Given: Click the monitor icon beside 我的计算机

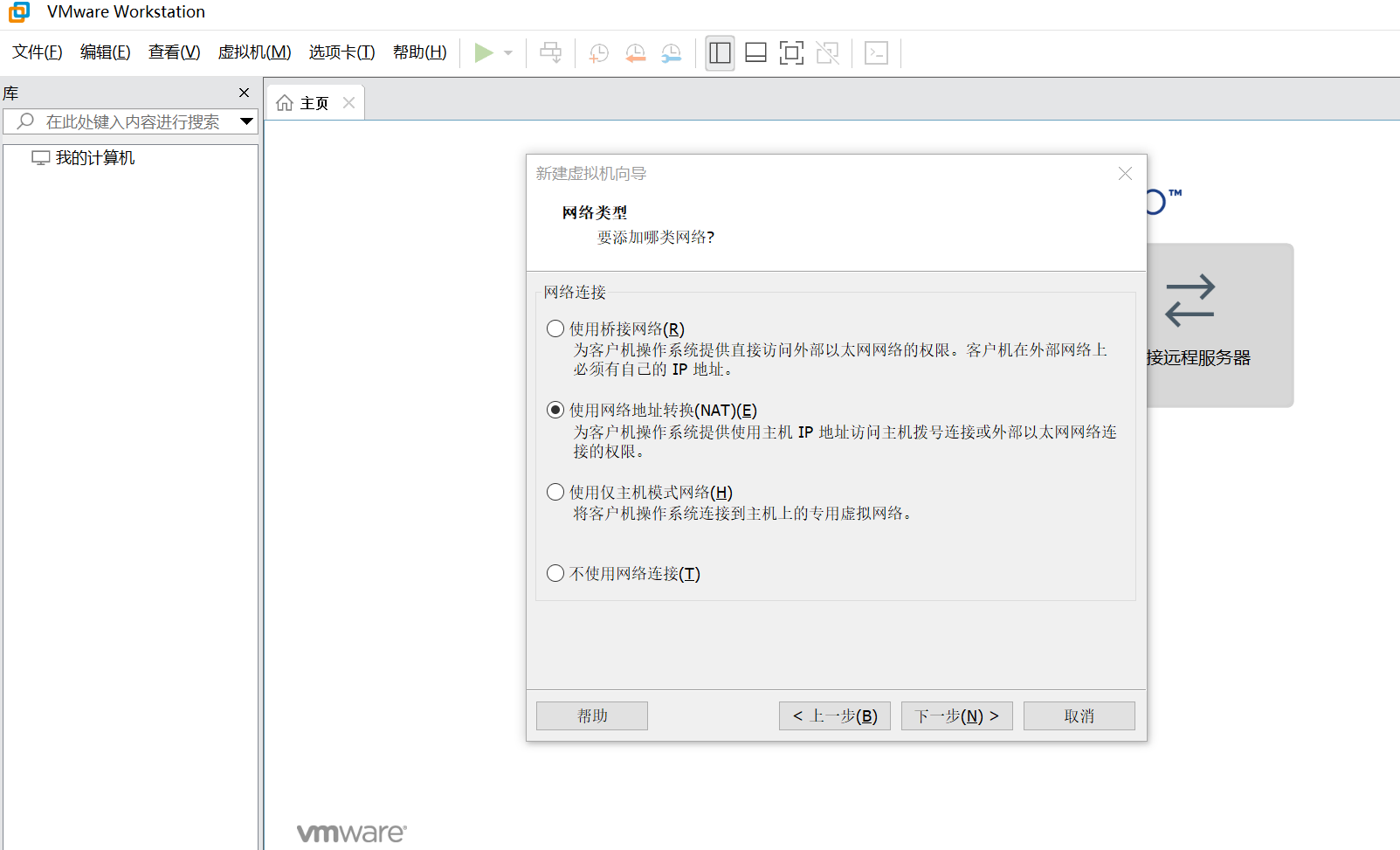Looking at the screenshot, I should coord(40,158).
